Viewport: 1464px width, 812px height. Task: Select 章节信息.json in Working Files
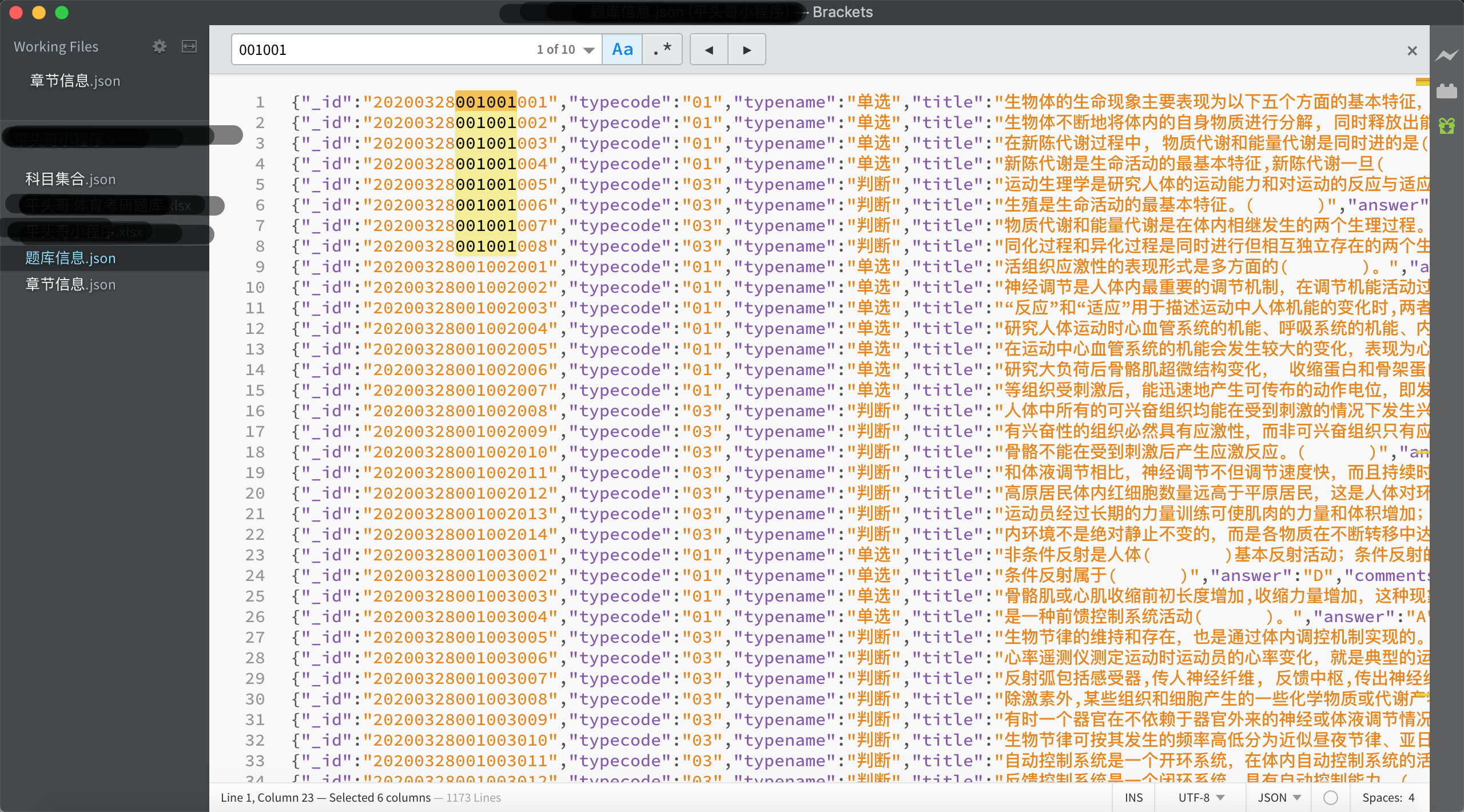[75, 81]
